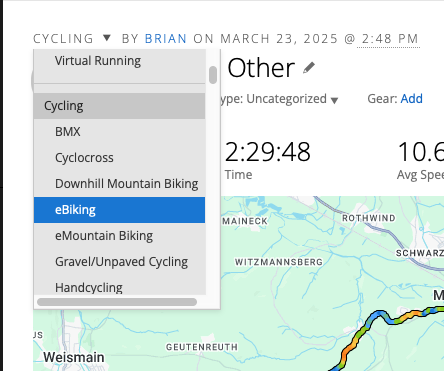Choose eMountain Biking option
The image size is (444, 371).
[119, 236]
